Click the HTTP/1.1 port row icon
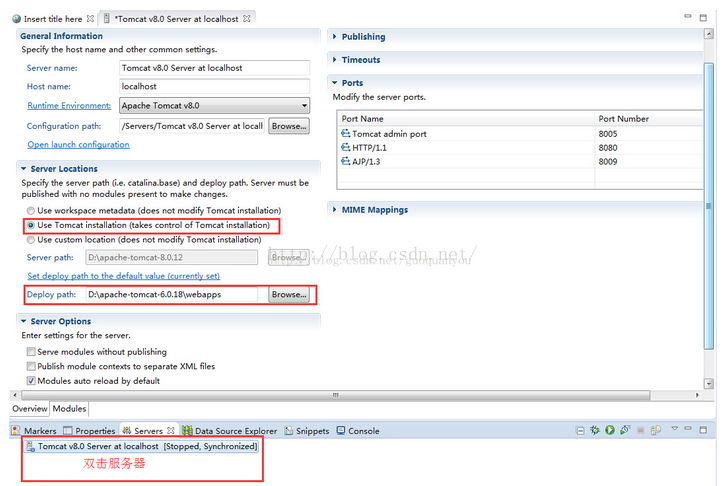726x486 pixels. point(345,147)
